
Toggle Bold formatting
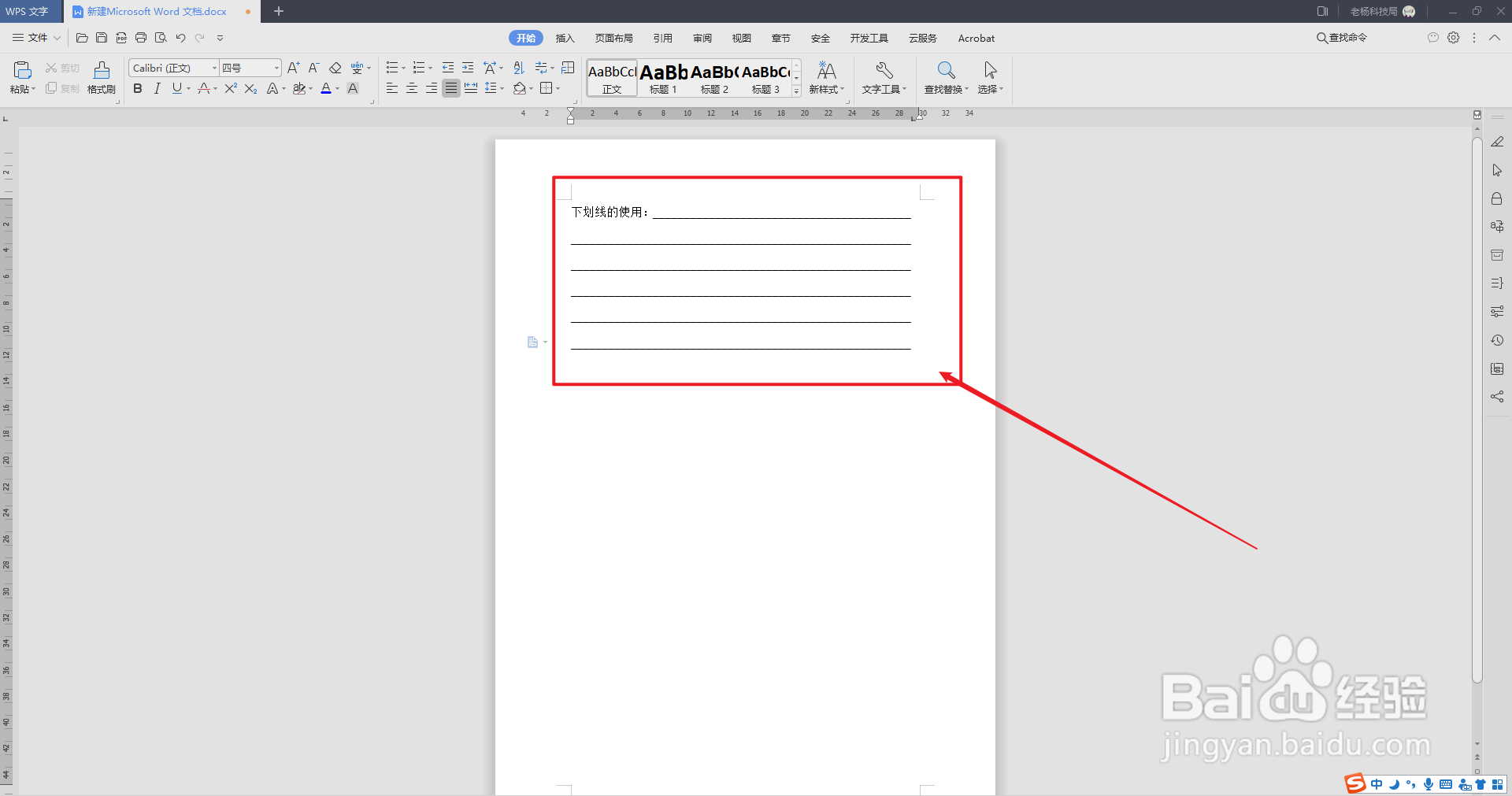click(x=138, y=88)
